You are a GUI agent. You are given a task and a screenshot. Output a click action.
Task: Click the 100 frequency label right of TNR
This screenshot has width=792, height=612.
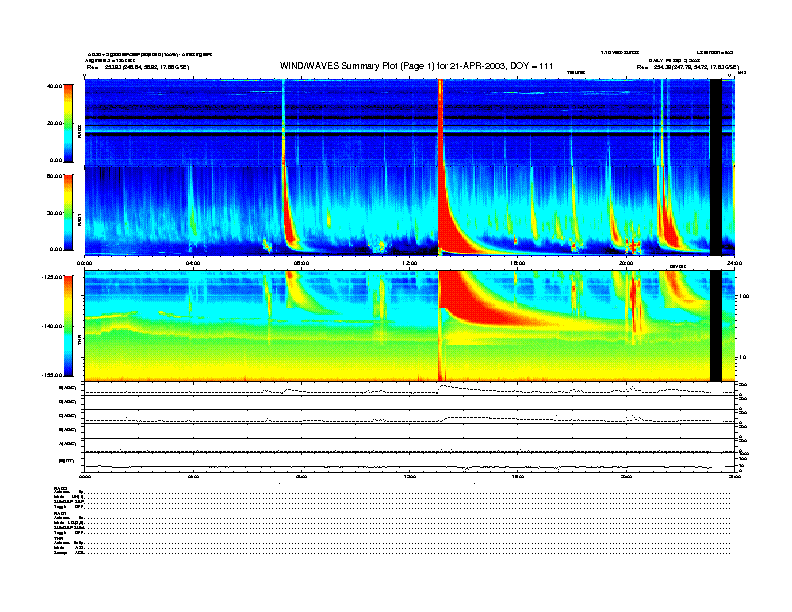[742, 296]
